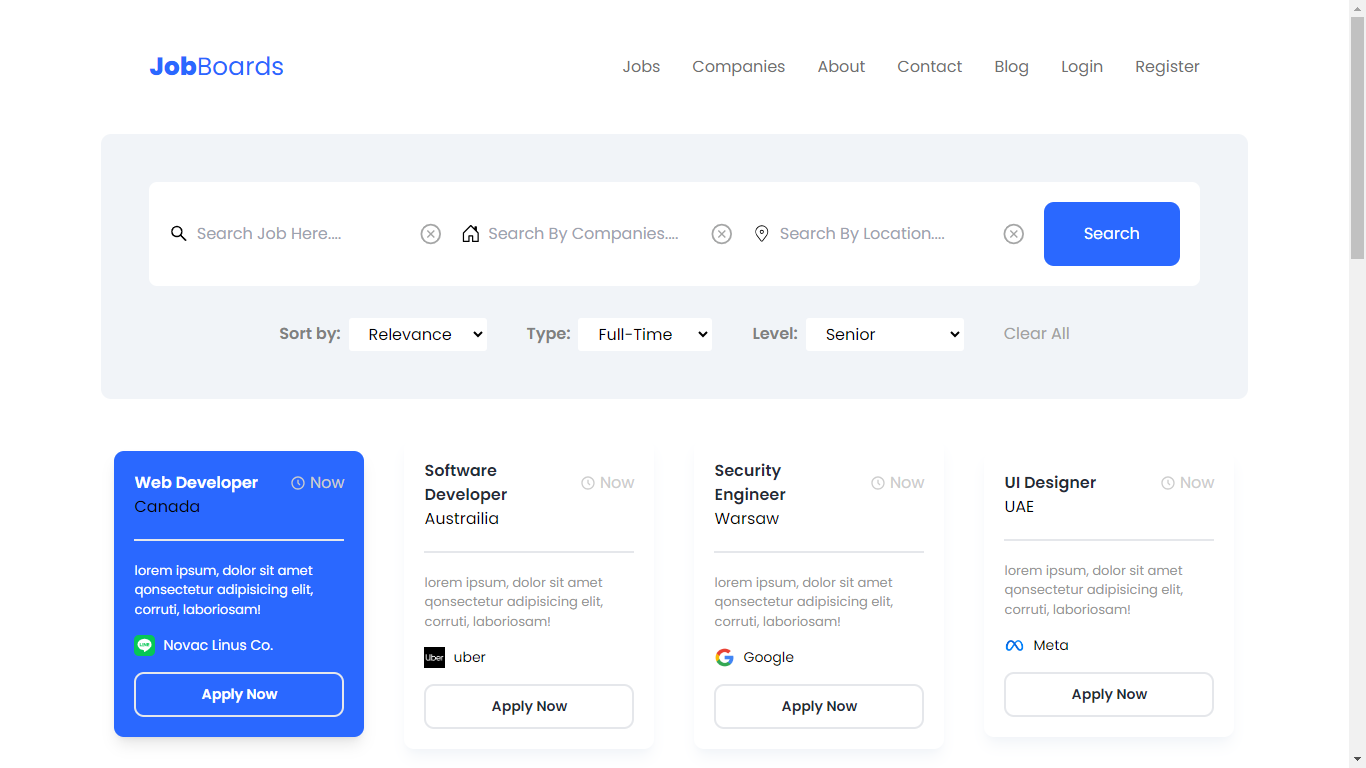This screenshot has height=768, width=1366.
Task: Click the Level: label
Action: coord(775,334)
